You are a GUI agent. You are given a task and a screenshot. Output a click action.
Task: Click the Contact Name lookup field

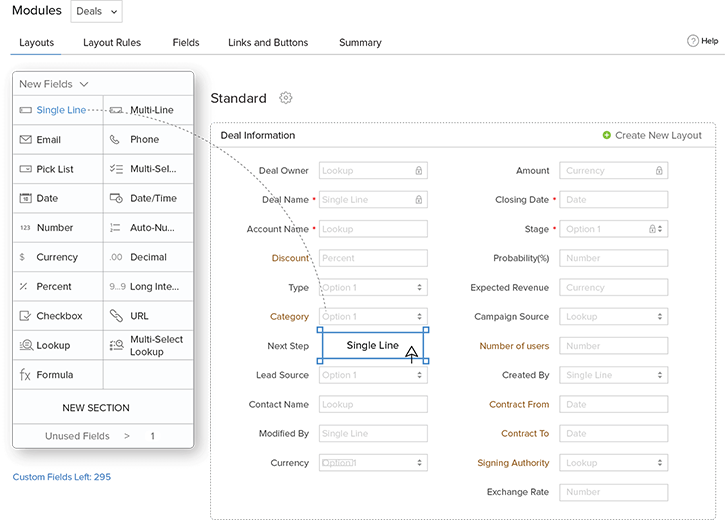coord(373,404)
